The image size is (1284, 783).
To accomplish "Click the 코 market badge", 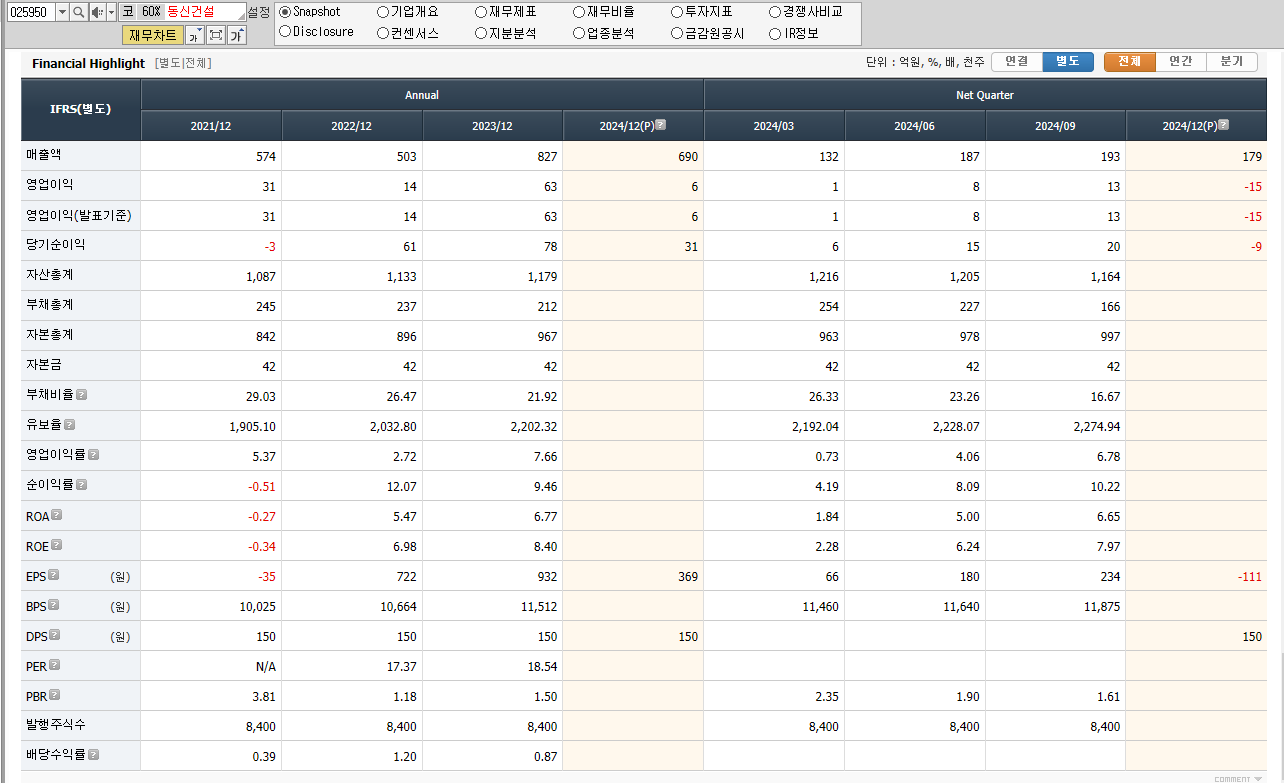I will [x=126, y=12].
